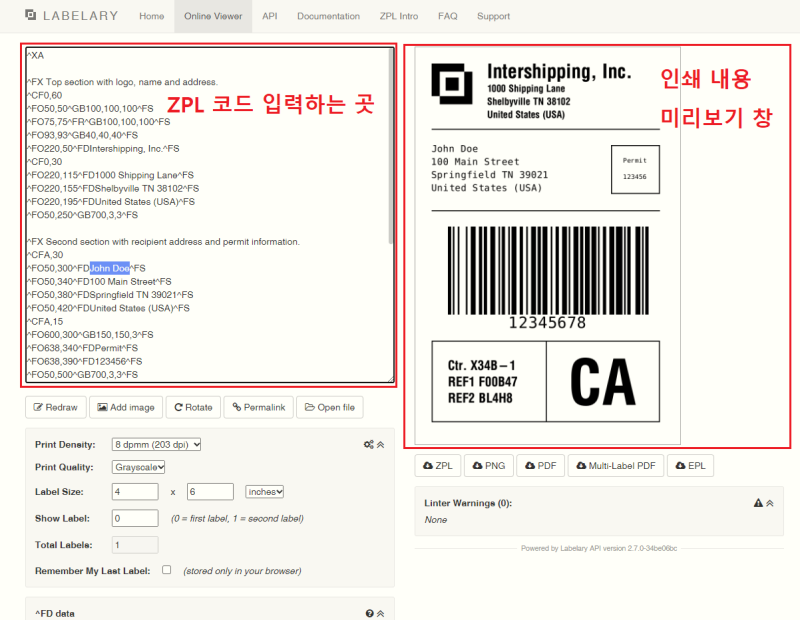Screen dimensions: 800x620
Task: Open ZPL Intro page
Action: pyautogui.click(x=398, y=16)
